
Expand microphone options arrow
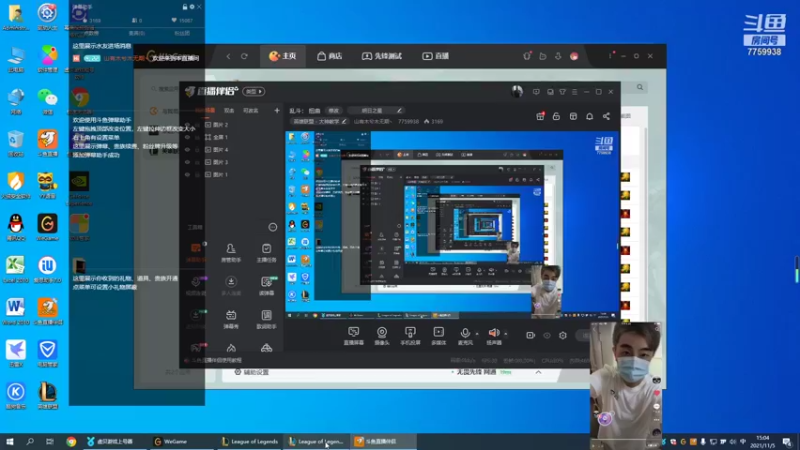coord(477,334)
